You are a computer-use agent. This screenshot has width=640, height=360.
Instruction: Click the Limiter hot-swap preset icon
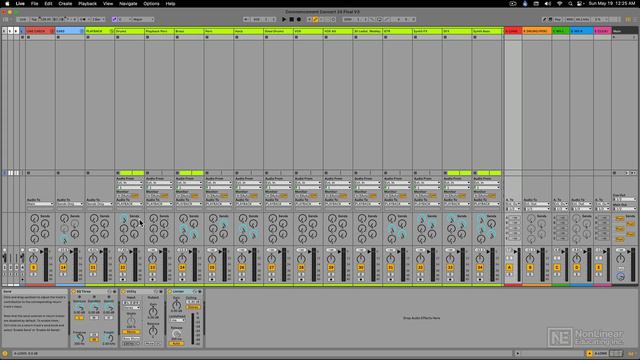(195, 291)
